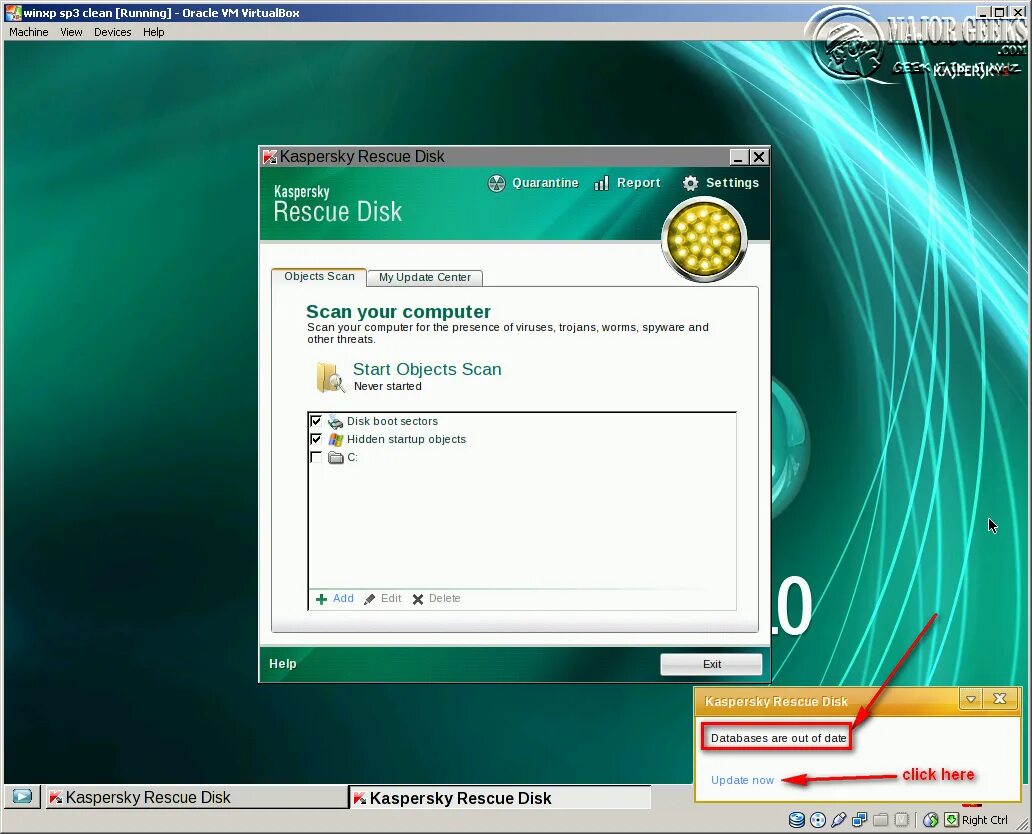Click the Start Objects Scan link

[427, 369]
